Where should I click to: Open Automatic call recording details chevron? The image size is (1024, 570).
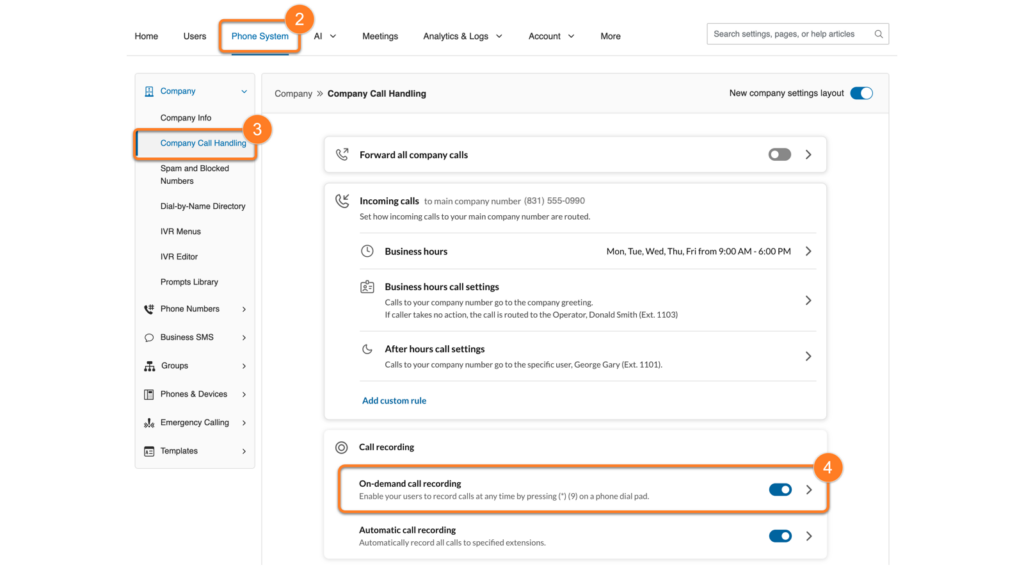coord(808,536)
